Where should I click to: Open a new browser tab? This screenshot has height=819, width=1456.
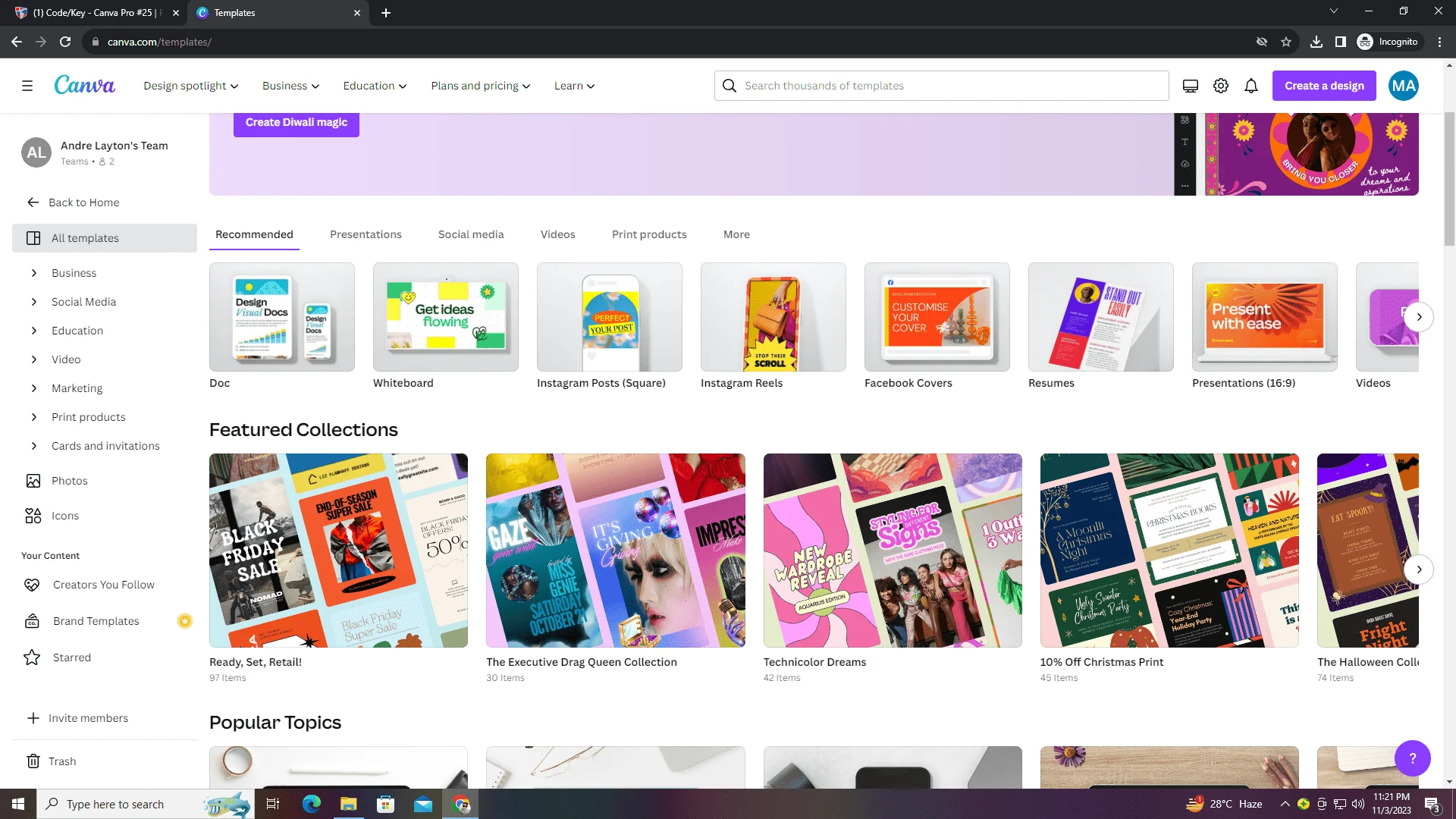click(386, 13)
